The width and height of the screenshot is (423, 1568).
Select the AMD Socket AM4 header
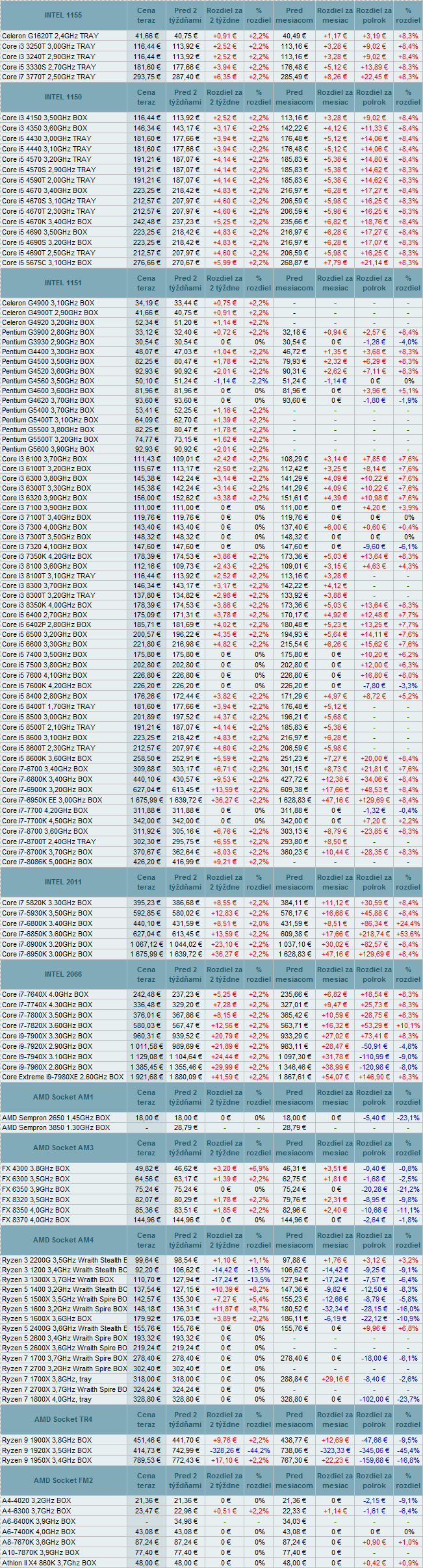coord(63,1240)
